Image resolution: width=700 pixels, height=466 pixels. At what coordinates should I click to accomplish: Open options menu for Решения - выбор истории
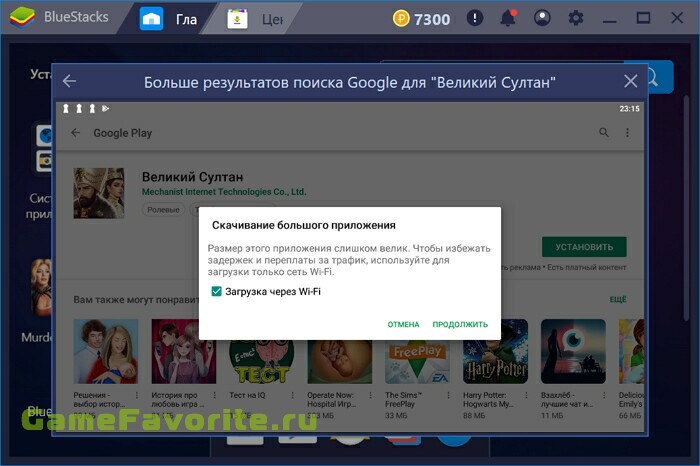[x=137, y=395]
